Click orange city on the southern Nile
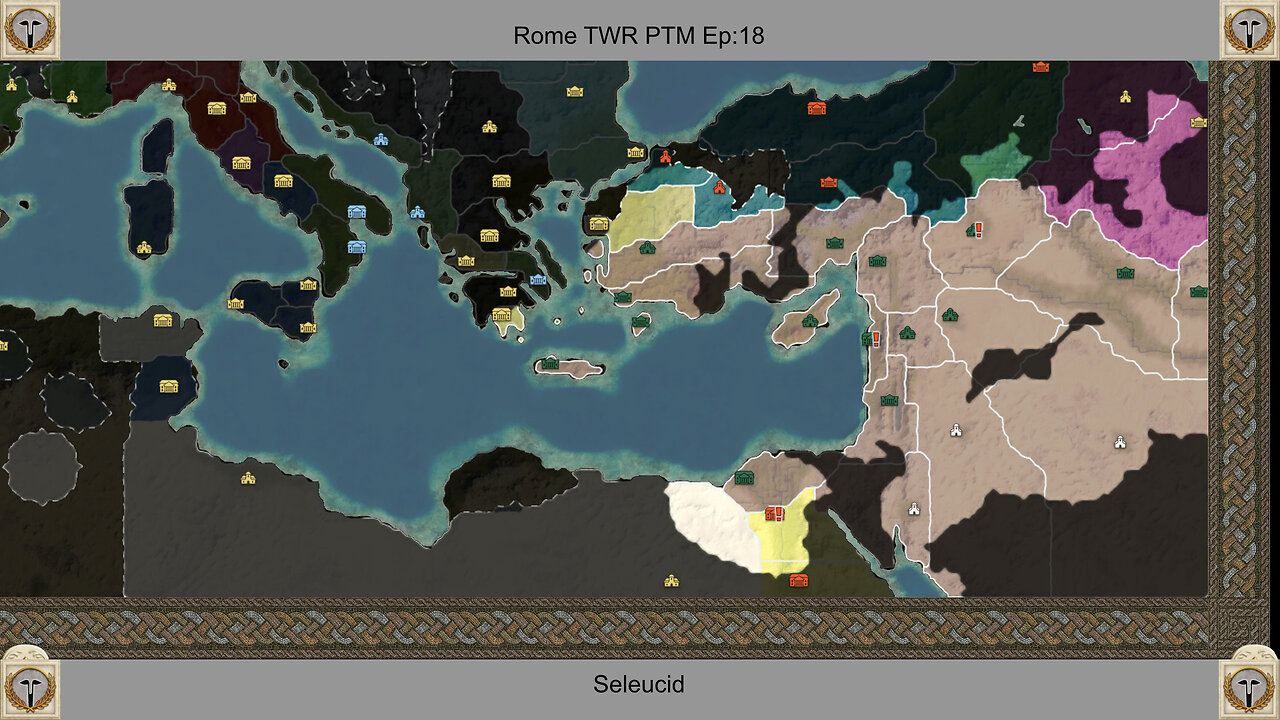The image size is (1280, 720). 798,580
